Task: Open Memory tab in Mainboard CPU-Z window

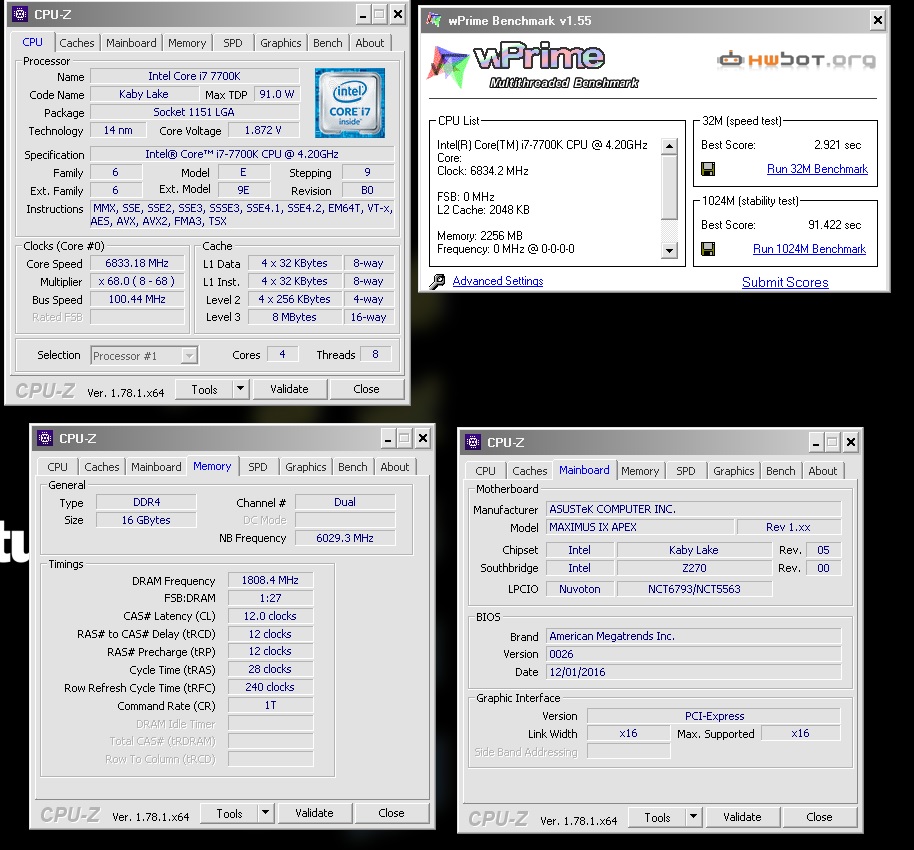Action: [640, 470]
